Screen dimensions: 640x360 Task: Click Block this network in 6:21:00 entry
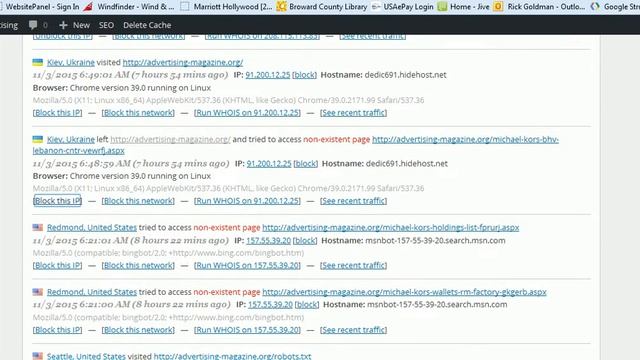tap(138, 330)
